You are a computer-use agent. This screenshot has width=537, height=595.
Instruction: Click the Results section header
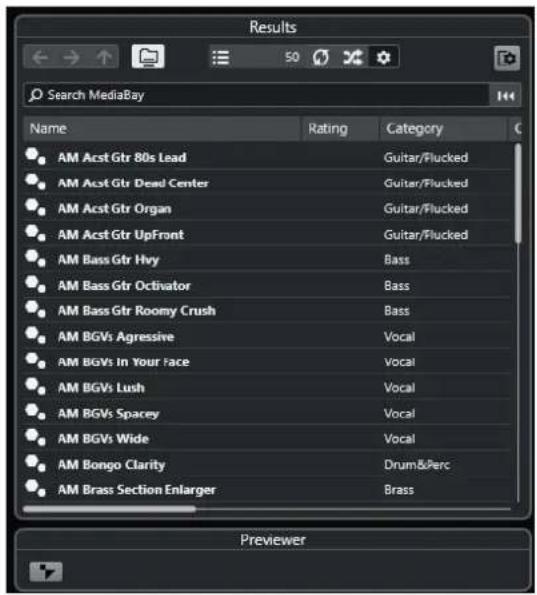click(272, 27)
